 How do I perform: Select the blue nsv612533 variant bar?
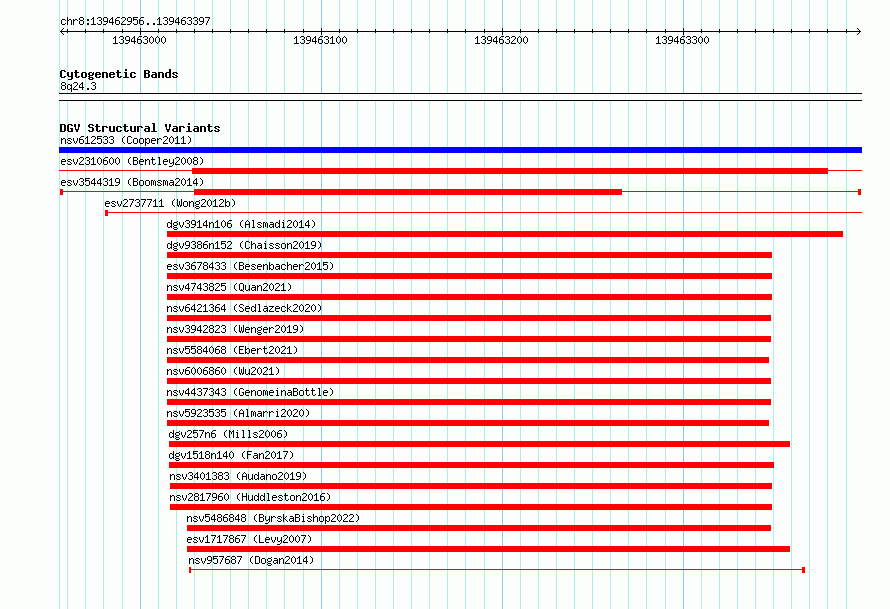point(460,150)
